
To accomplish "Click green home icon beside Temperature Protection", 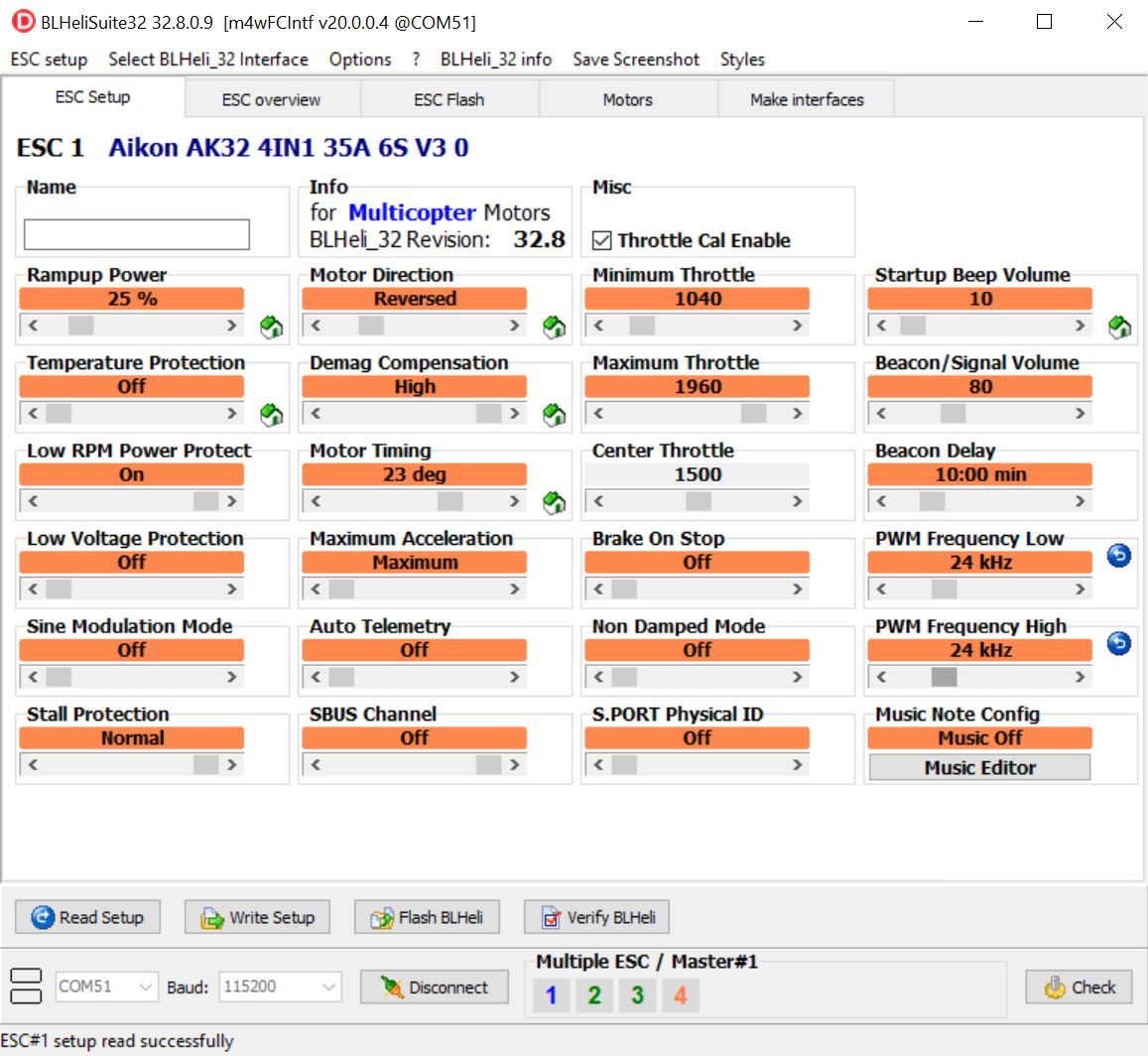I will 272,415.
